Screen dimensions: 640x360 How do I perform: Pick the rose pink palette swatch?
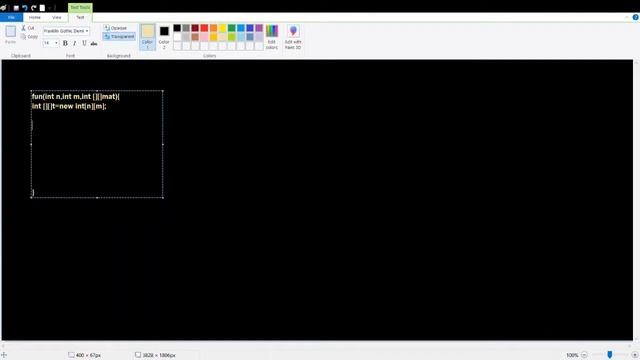[204, 37]
